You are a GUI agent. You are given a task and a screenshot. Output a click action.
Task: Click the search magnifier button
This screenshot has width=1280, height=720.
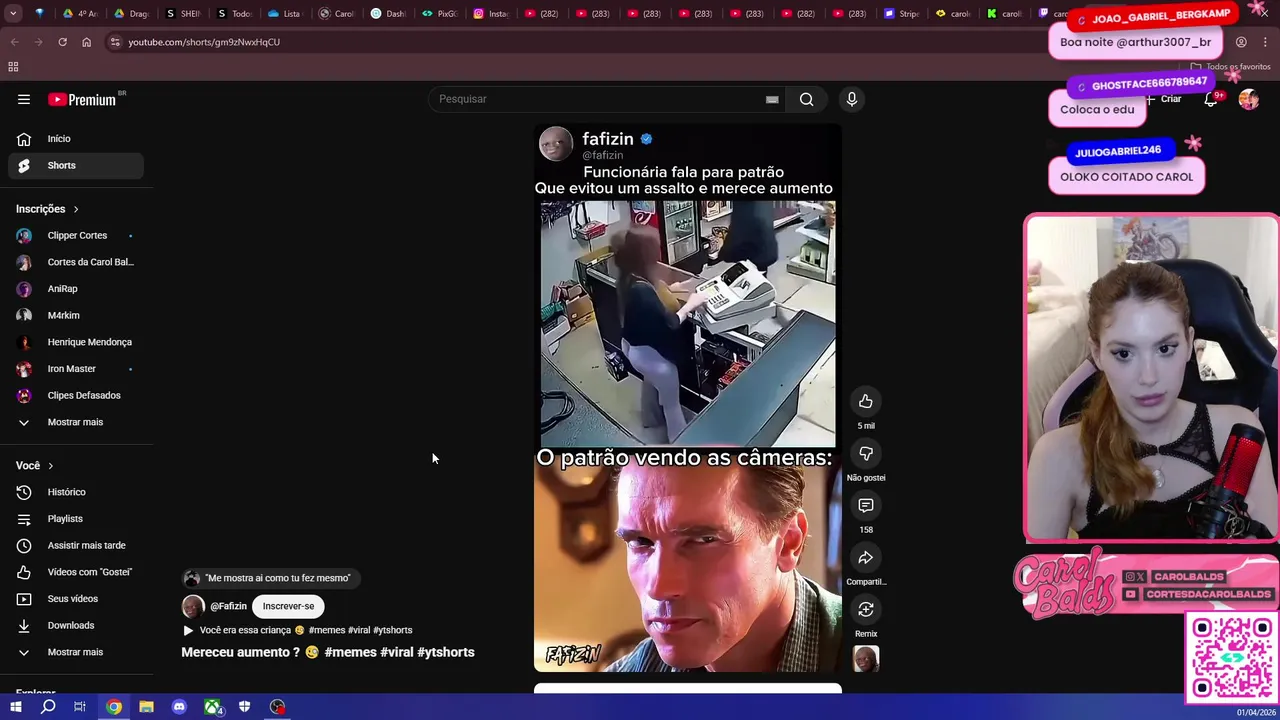point(806,99)
